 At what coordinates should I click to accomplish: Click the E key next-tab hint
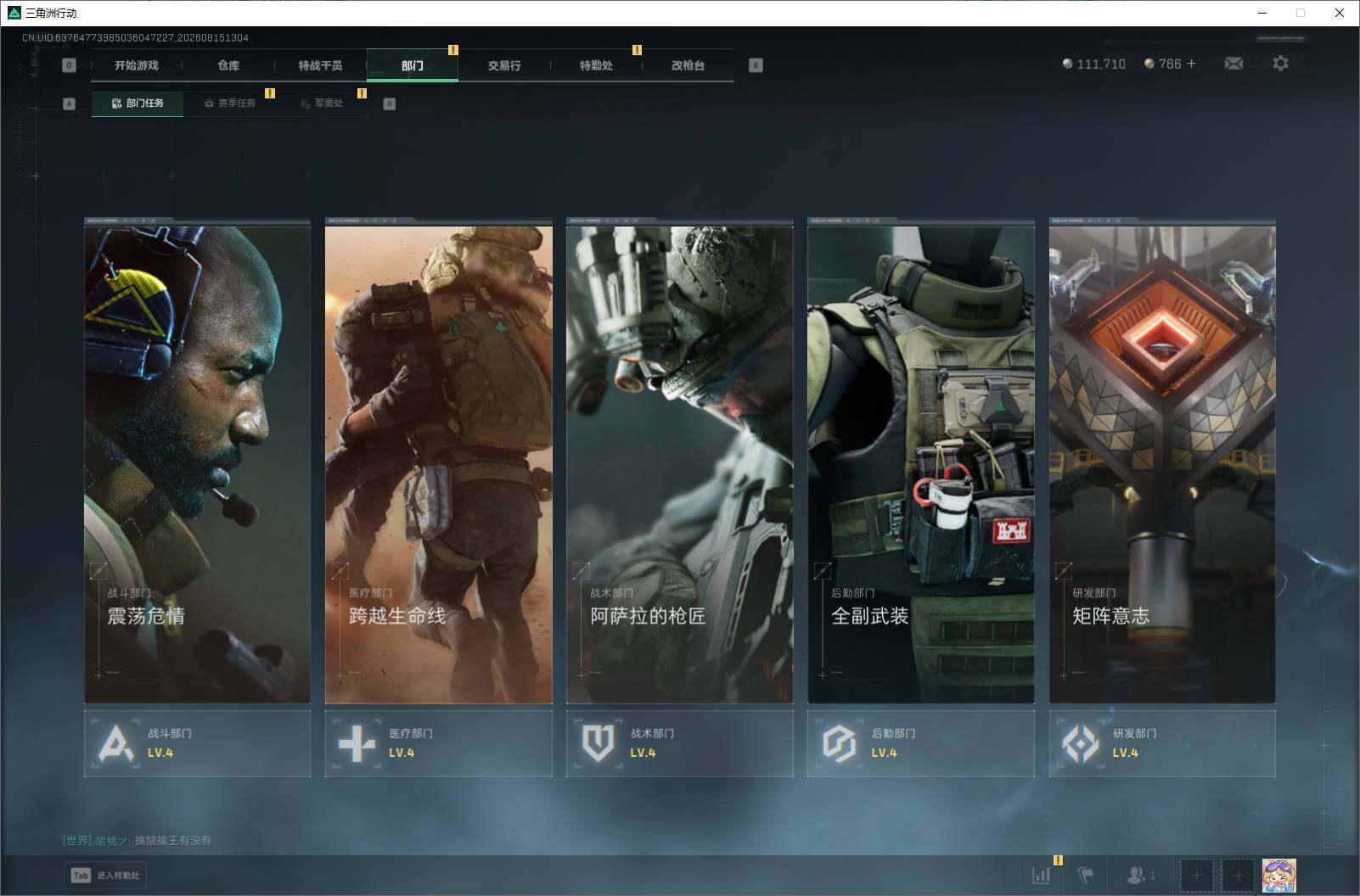[756, 65]
